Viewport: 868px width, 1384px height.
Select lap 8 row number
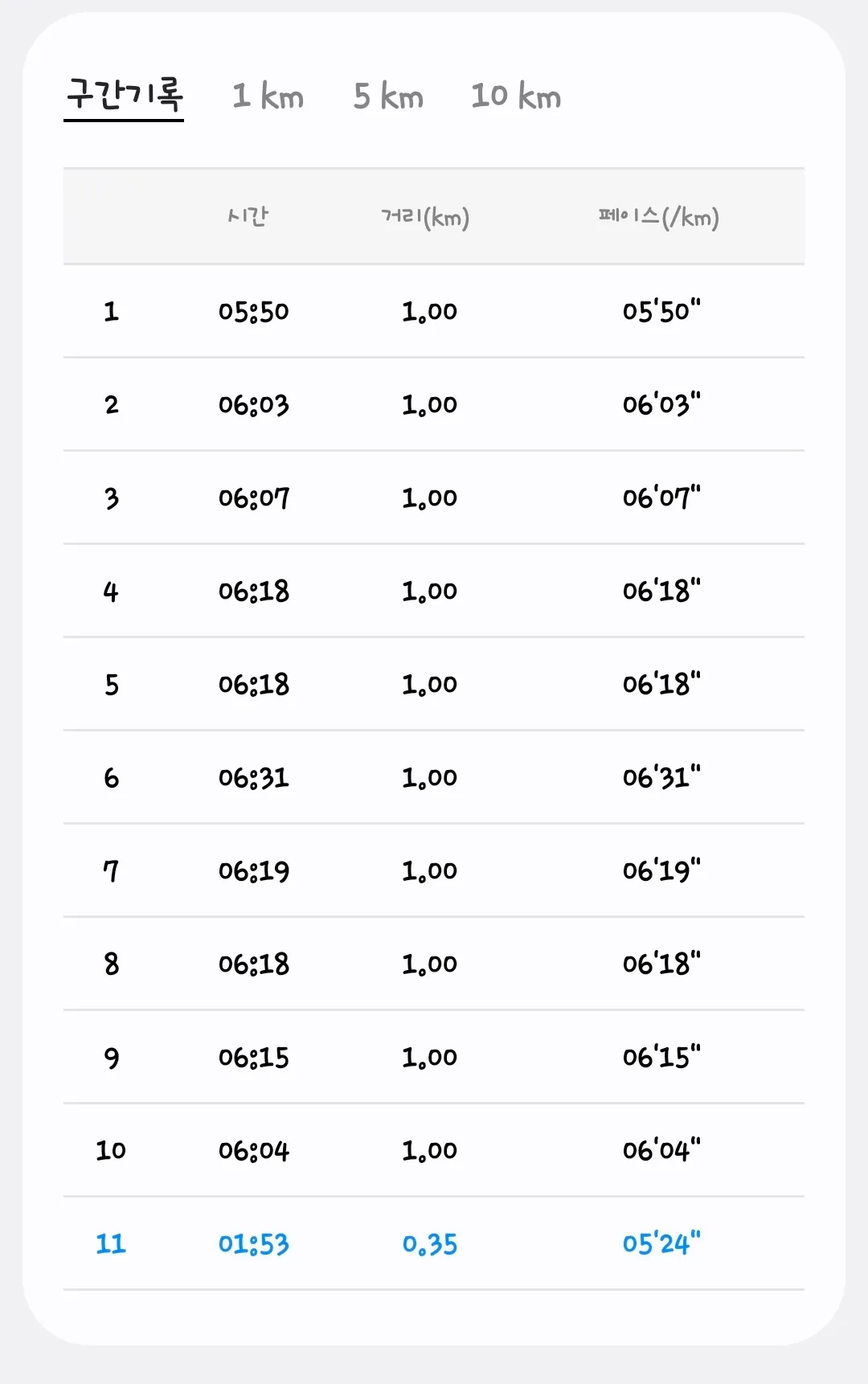coord(111,964)
